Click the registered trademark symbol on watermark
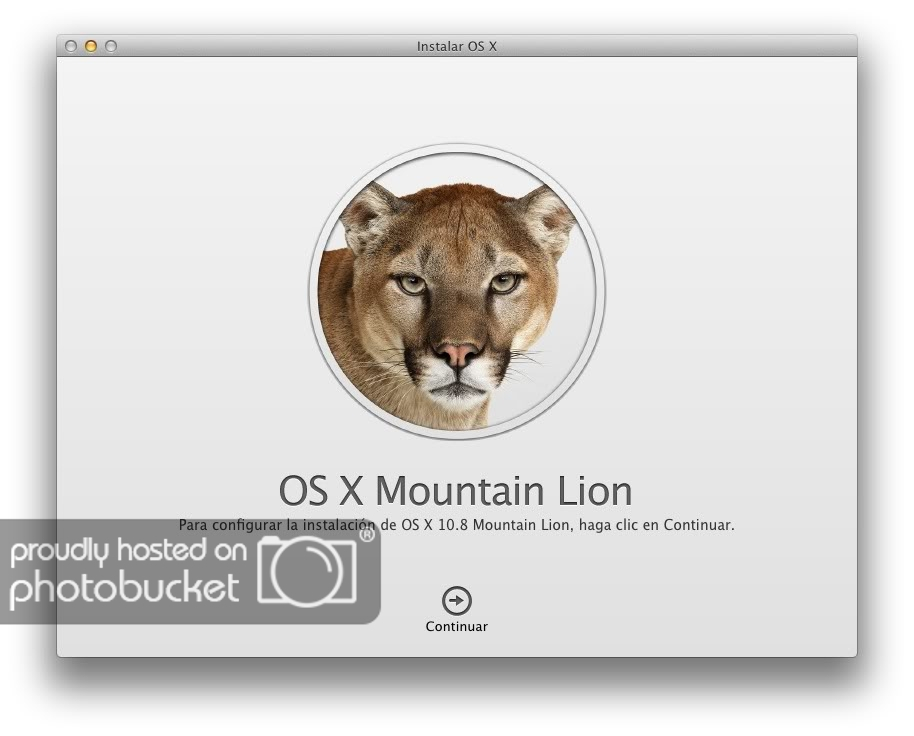Viewport: 914px width, 736px height. pyautogui.click(x=367, y=535)
